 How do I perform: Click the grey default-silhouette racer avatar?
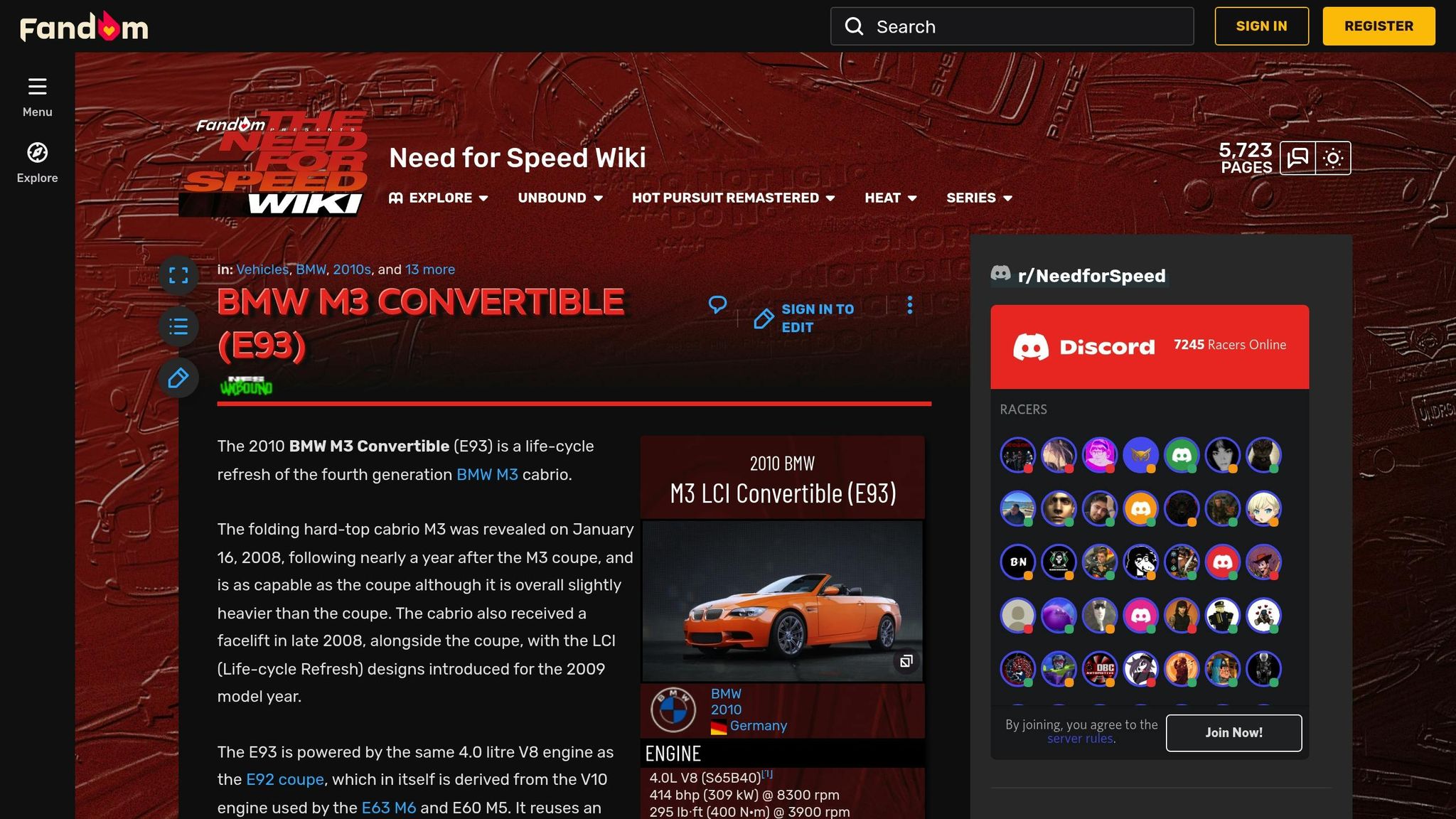click(1018, 615)
